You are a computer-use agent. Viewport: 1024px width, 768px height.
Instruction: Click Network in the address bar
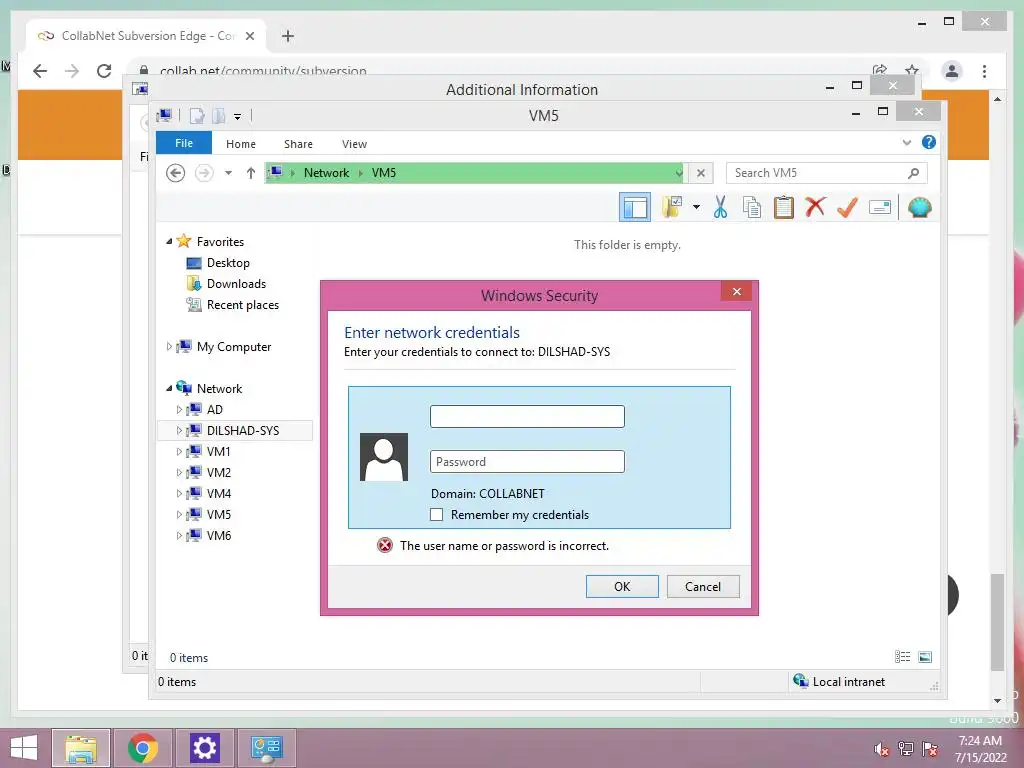coord(326,173)
